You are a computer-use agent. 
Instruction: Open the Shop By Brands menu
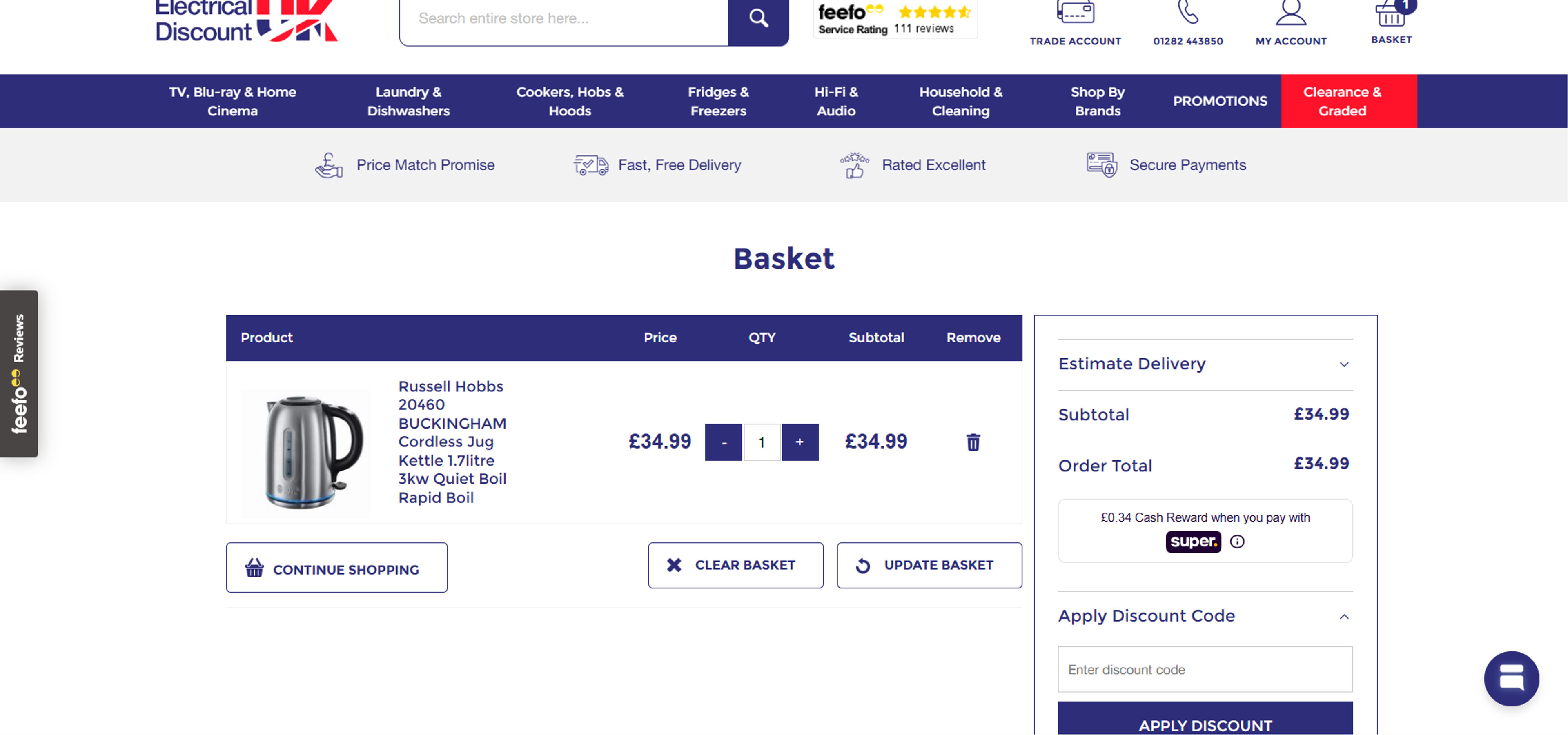coord(1098,101)
